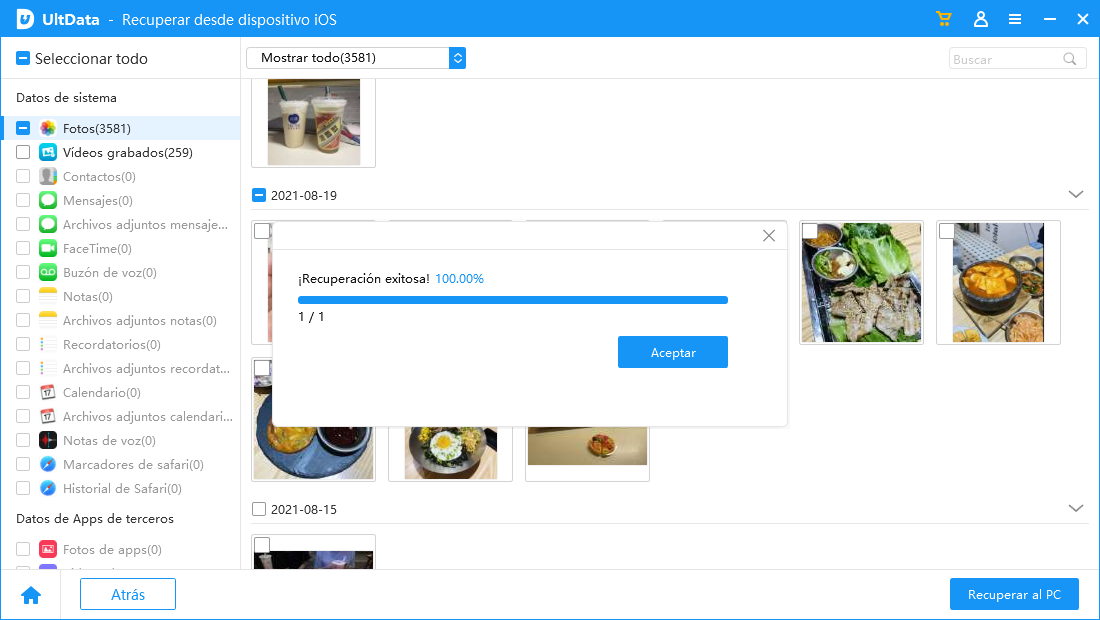The width and height of the screenshot is (1100, 620).
Task: Select the Fotos category icon
Action: point(48,129)
